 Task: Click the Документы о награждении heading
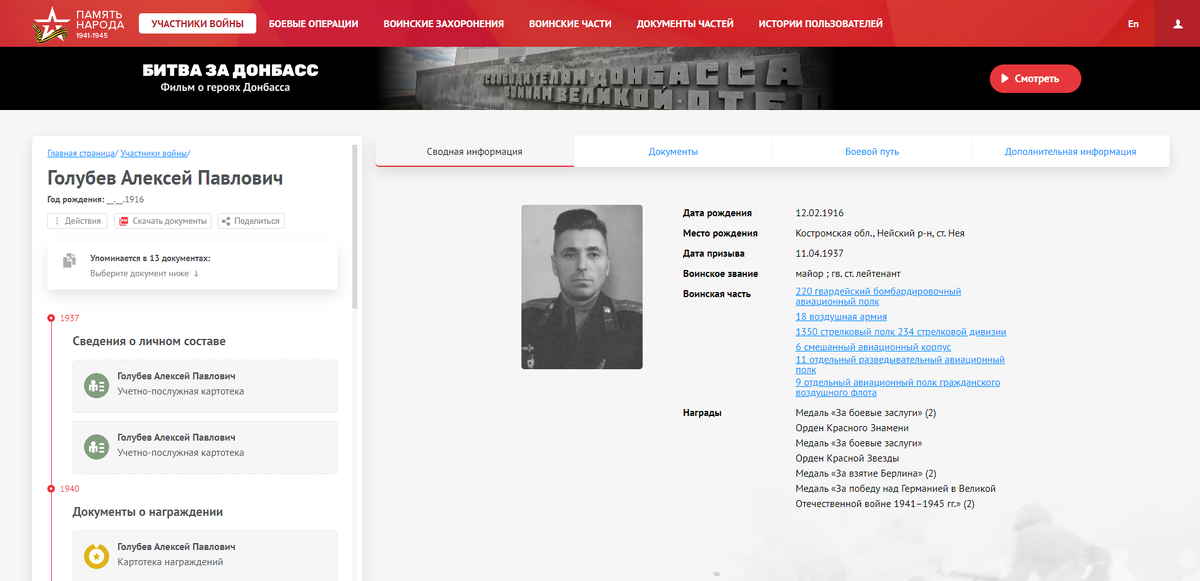point(147,512)
